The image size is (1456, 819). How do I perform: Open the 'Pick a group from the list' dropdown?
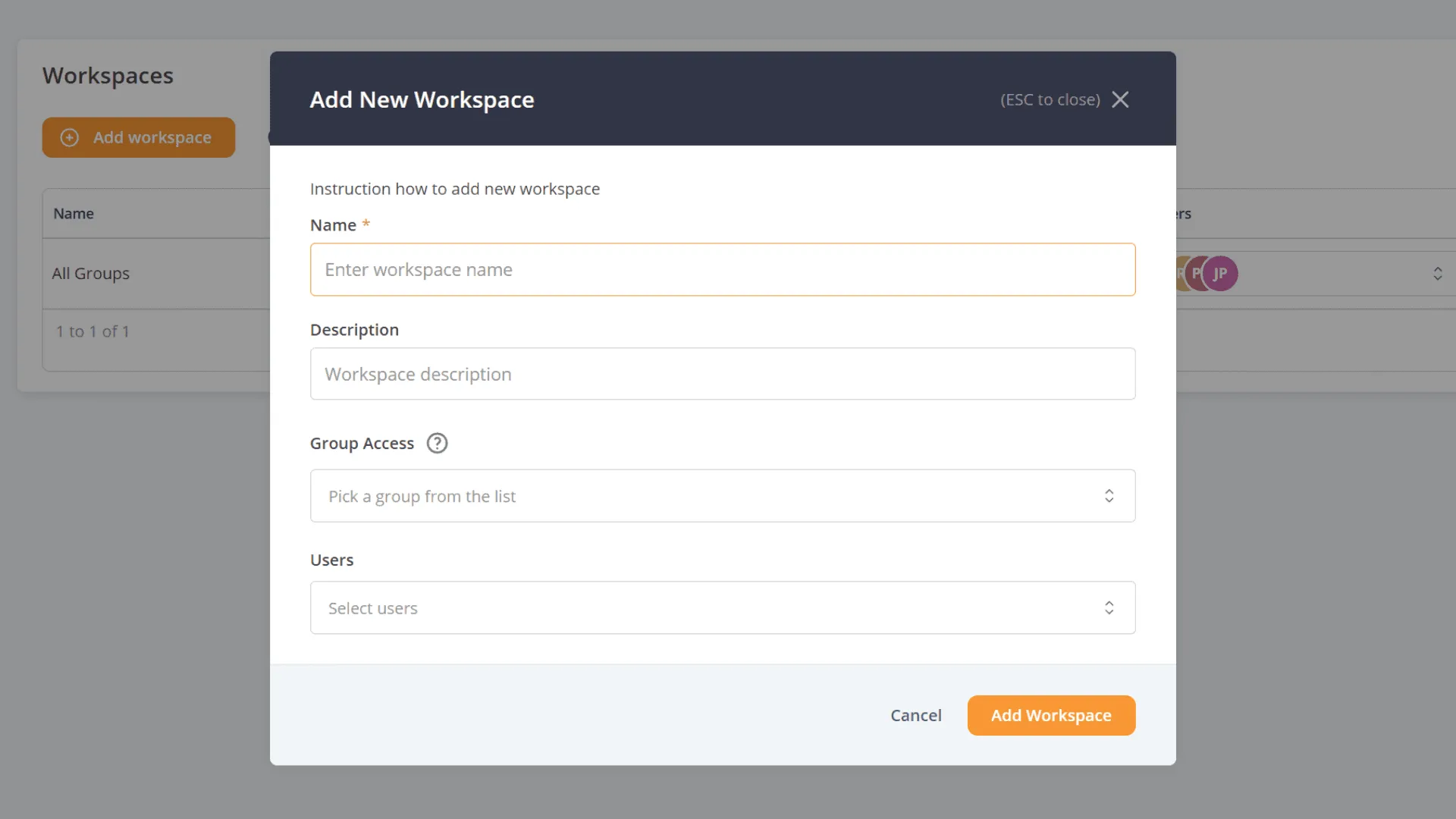(723, 495)
